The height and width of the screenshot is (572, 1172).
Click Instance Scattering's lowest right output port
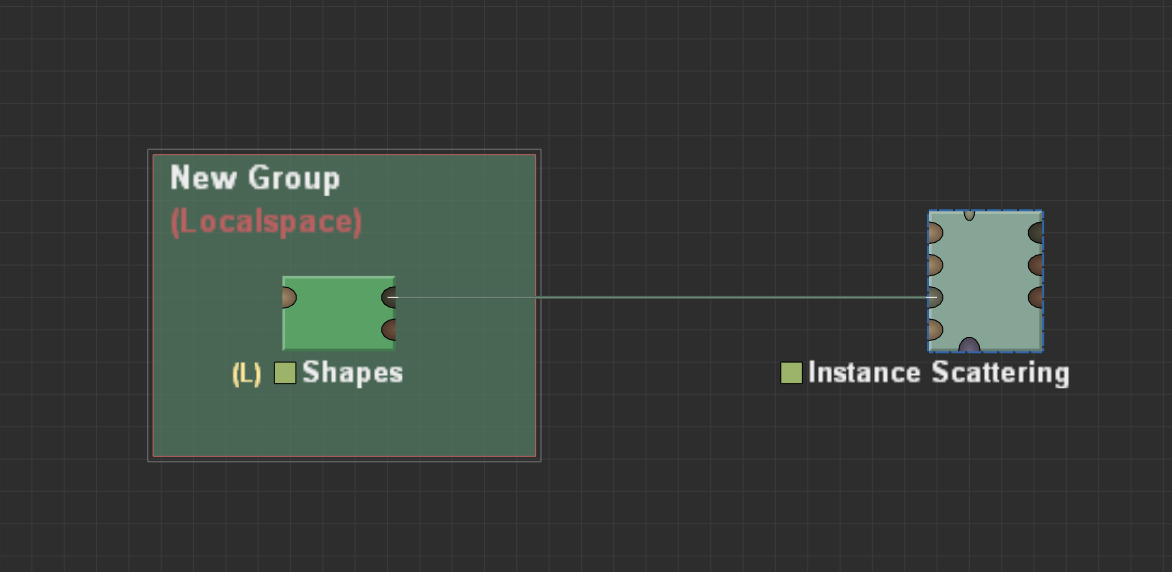[1036, 297]
